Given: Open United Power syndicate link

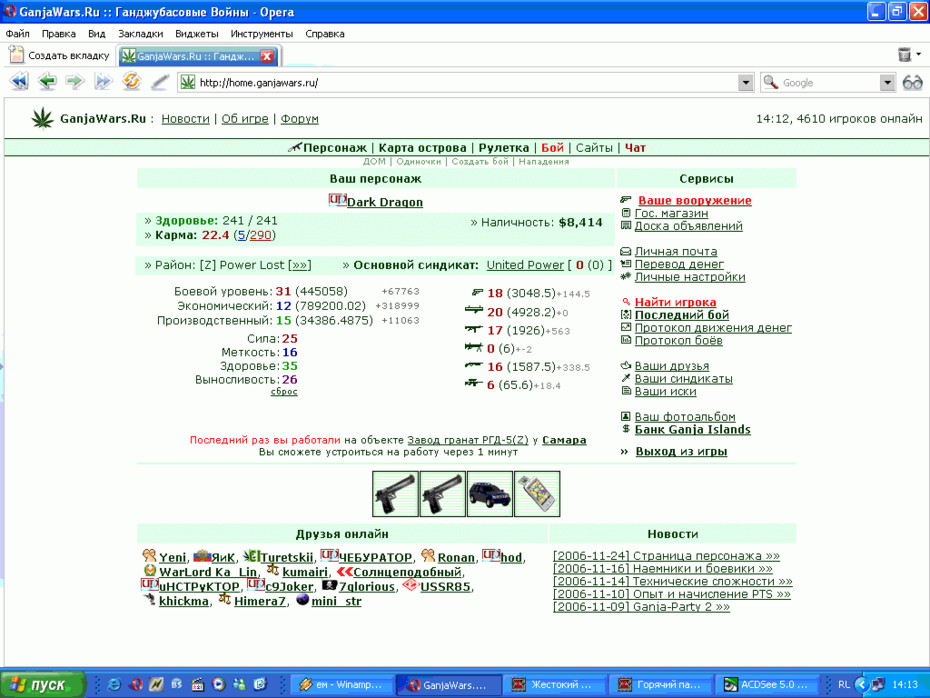Looking at the screenshot, I should pos(525,265).
